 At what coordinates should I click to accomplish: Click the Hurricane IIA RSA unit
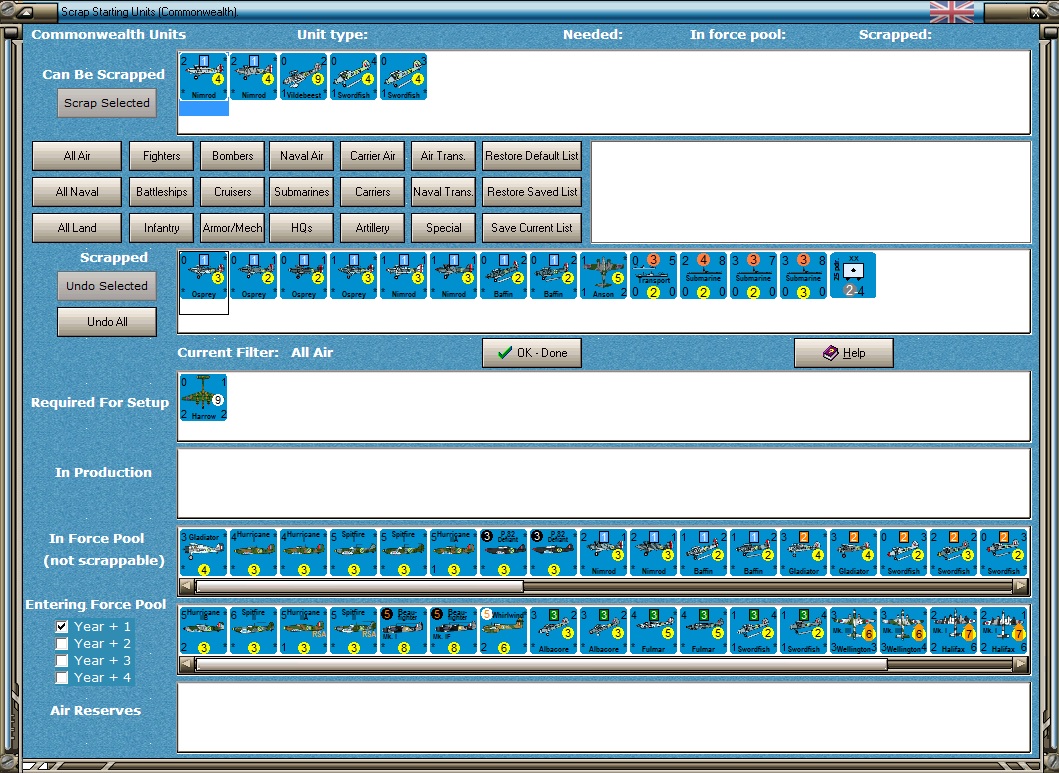point(303,631)
